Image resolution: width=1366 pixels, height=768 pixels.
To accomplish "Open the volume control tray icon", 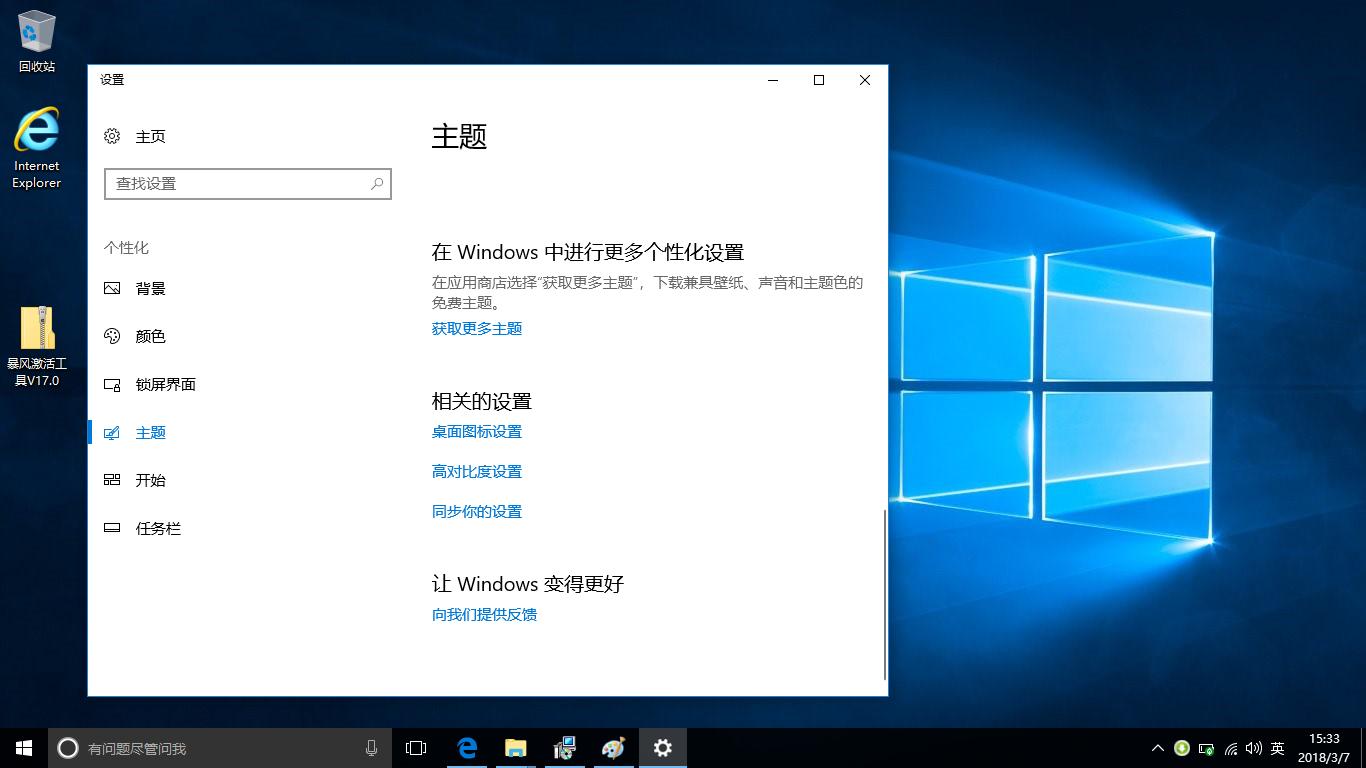I will (1254, 747).
